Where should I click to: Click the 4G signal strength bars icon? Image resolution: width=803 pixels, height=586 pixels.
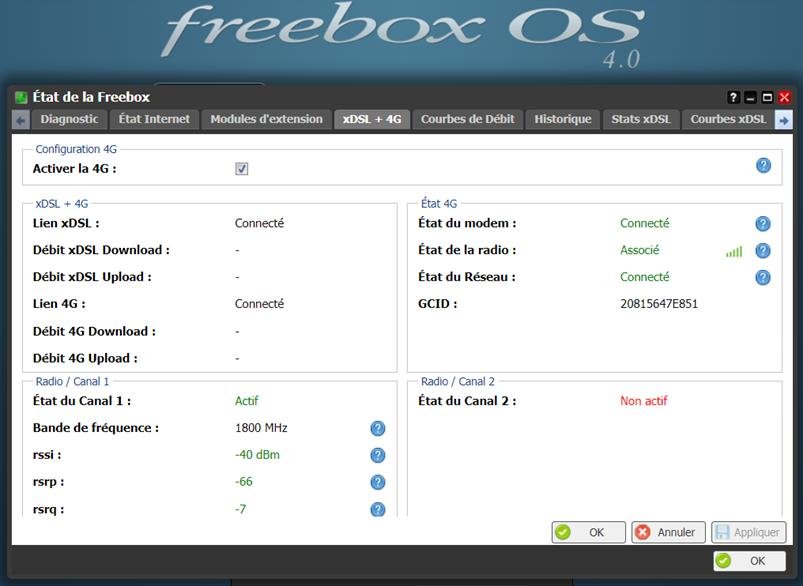(x=734, y=252)
